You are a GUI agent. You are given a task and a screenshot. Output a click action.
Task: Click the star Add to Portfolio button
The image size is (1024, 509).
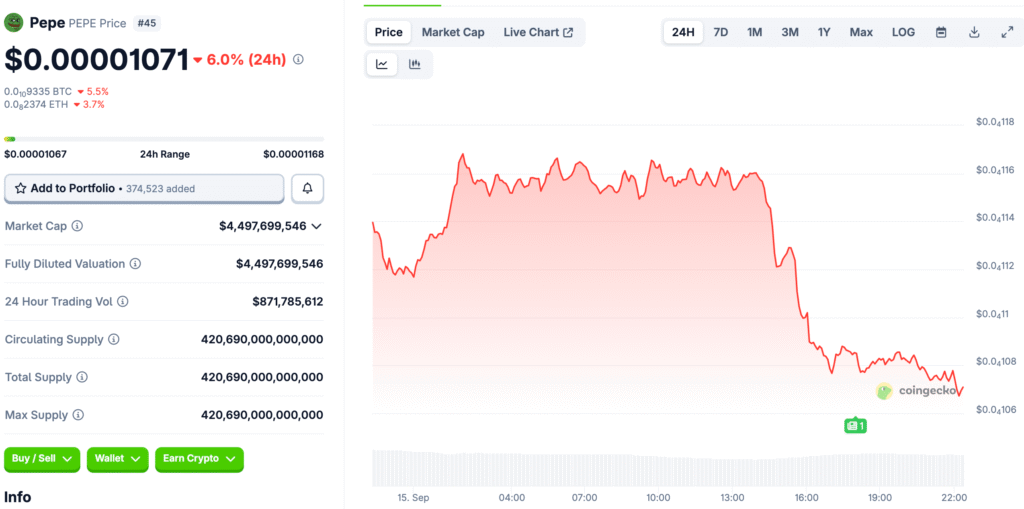pos(144,188)
